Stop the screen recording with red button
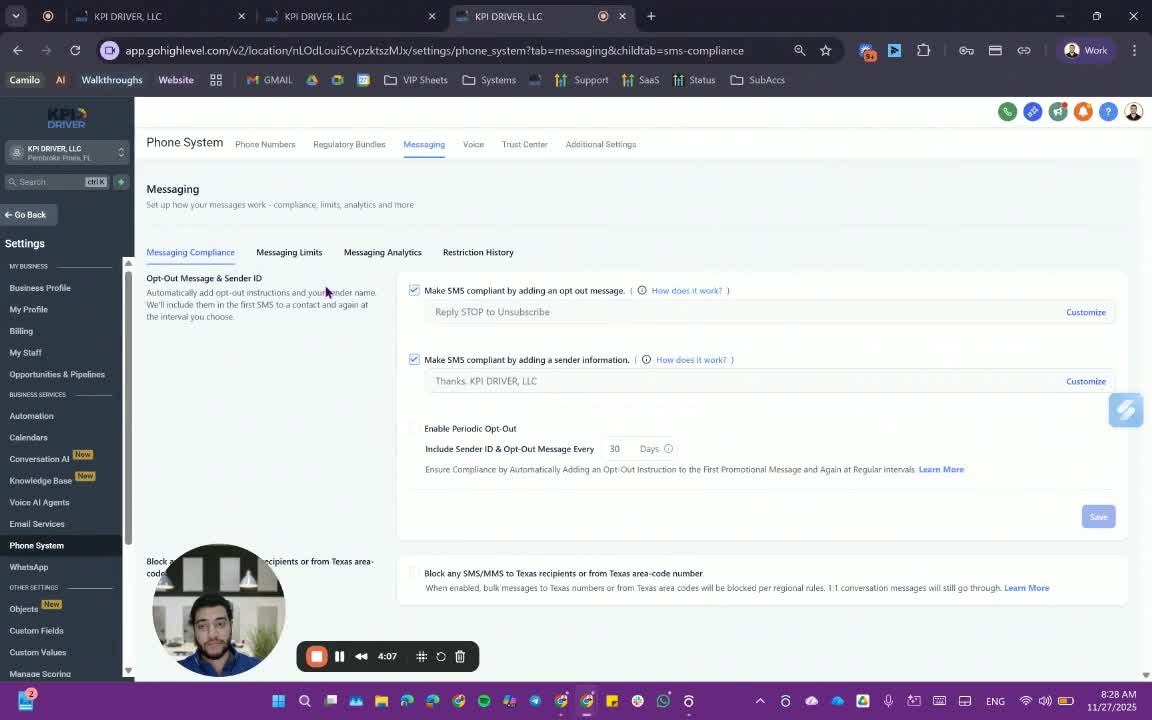 tap(317, 656)
